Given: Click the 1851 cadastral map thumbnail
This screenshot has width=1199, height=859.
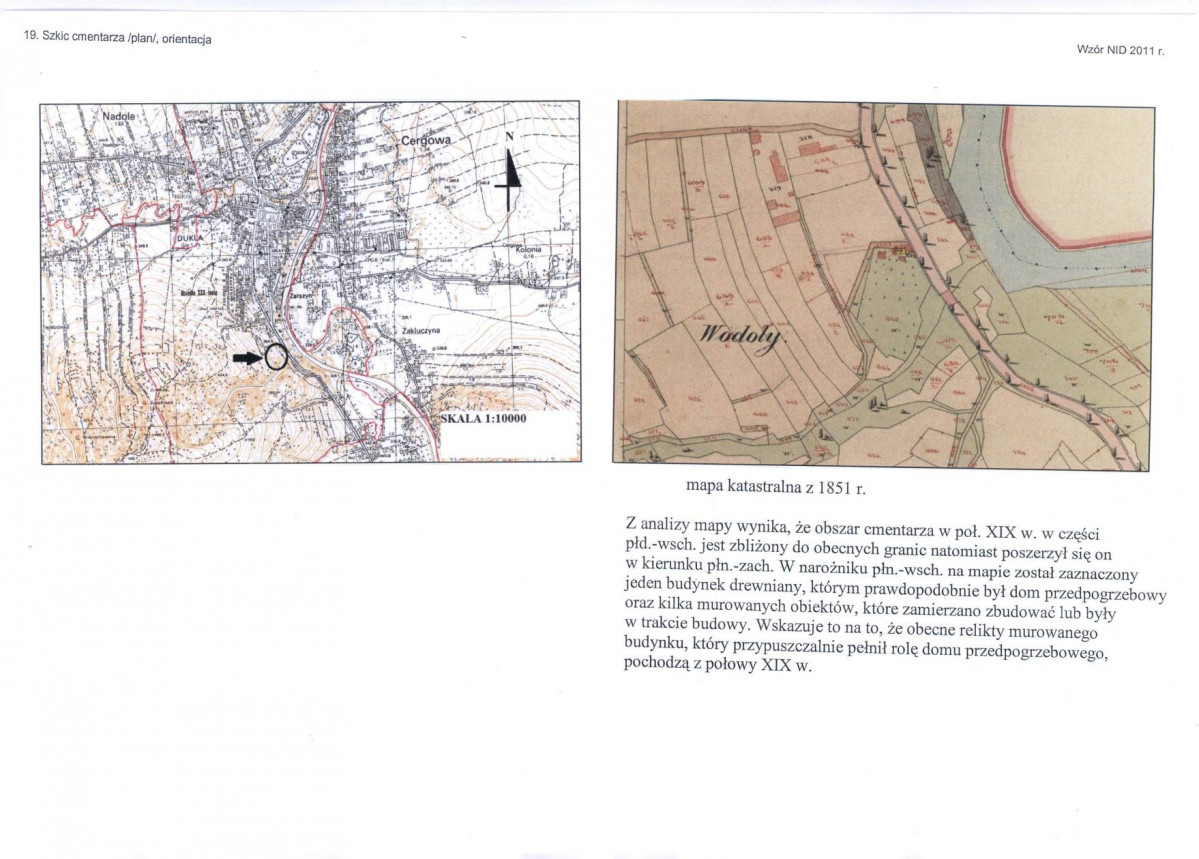Looking at the screenshot, I should coord(883,285).
